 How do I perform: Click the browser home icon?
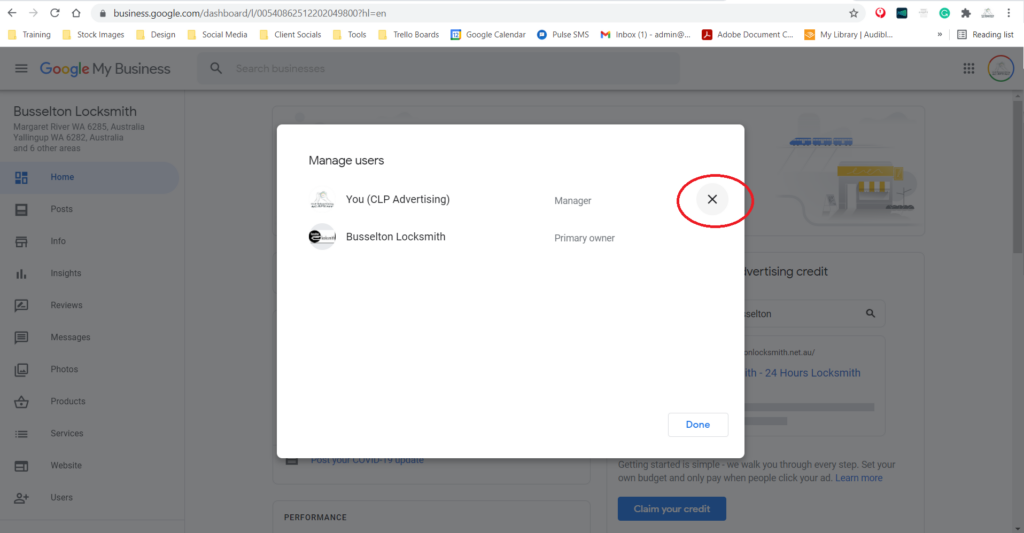click(76, 13)
